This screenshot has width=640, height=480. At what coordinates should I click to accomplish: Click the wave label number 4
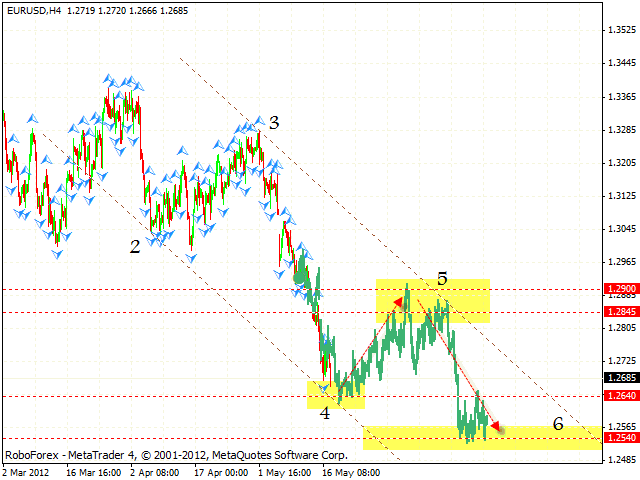click(x=324, y=413)
